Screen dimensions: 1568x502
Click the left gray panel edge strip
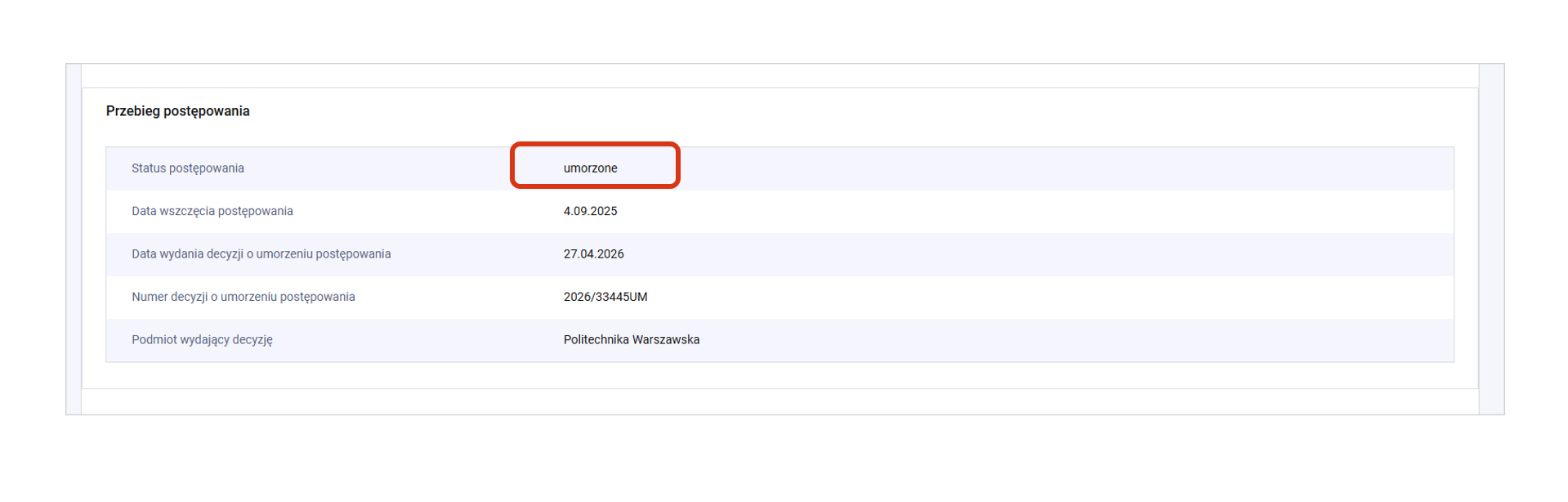tap(74, 239)
